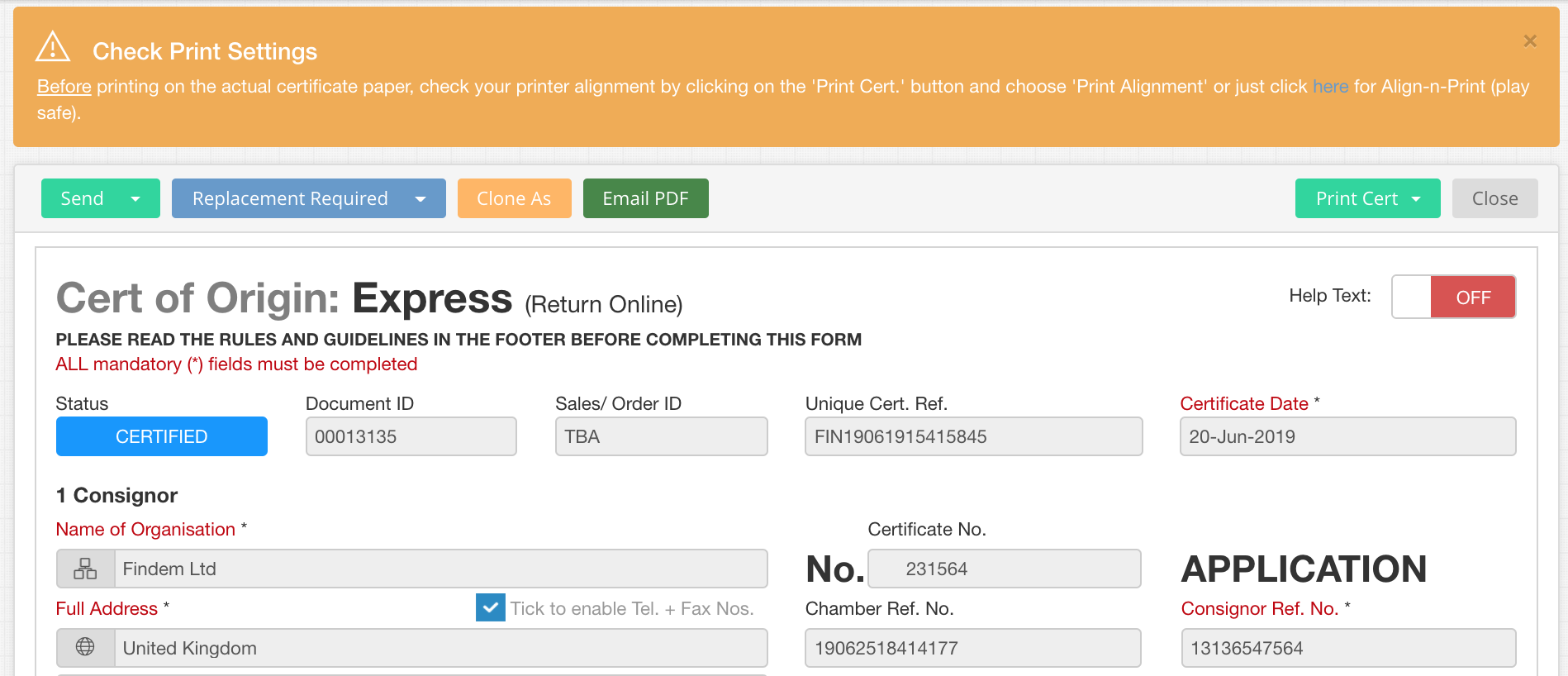
Task: Click the '(Return Online)' text
Action: click(604, 304)
